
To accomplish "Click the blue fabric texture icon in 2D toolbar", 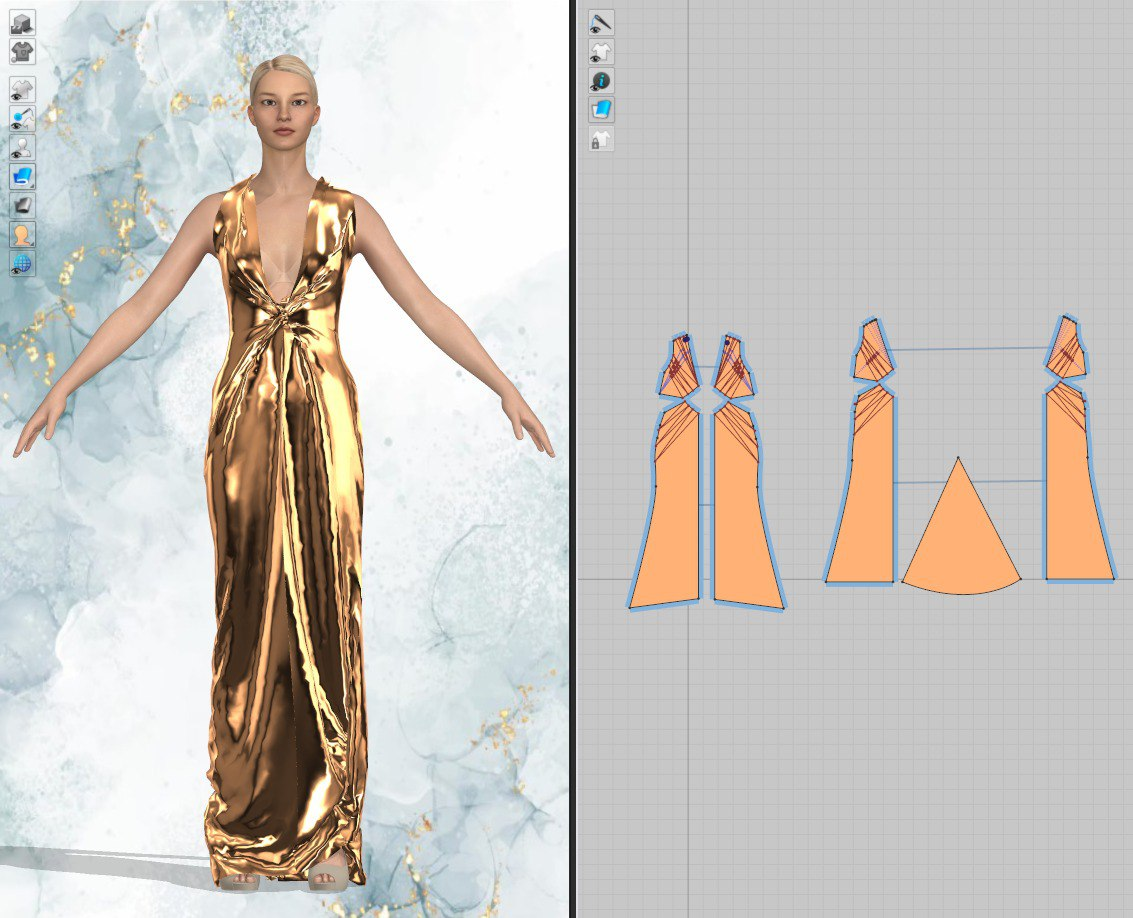I will pyautogui.click(x=601, y=110).
